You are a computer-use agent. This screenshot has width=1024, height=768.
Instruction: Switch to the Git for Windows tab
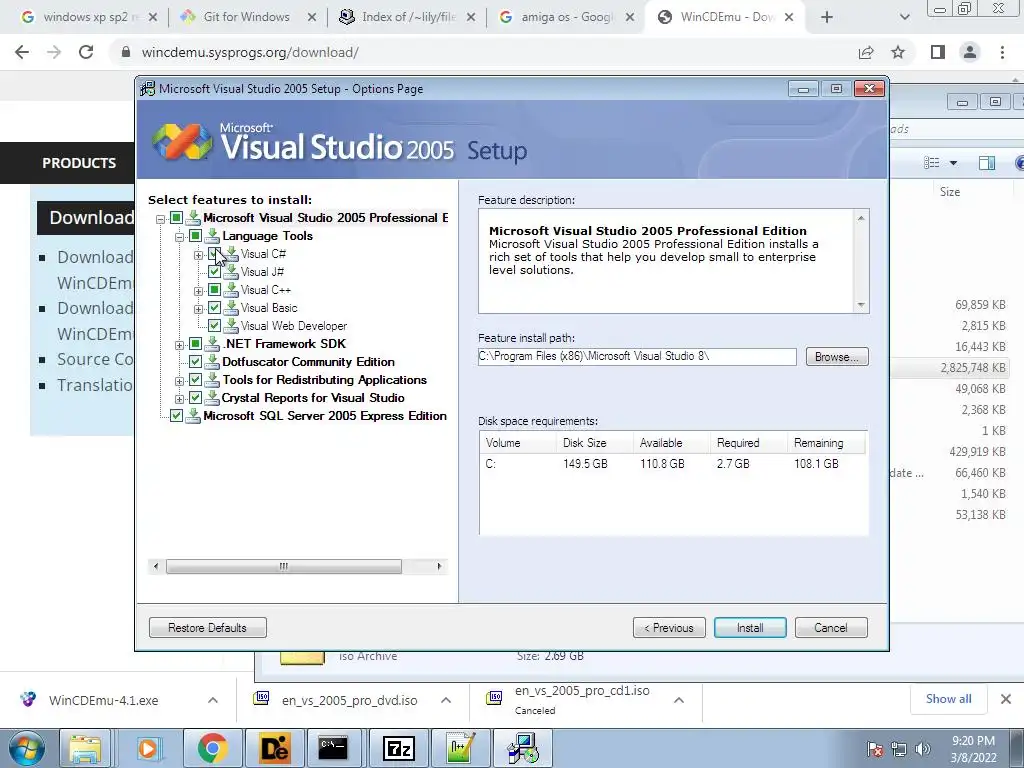pos(246,17)
